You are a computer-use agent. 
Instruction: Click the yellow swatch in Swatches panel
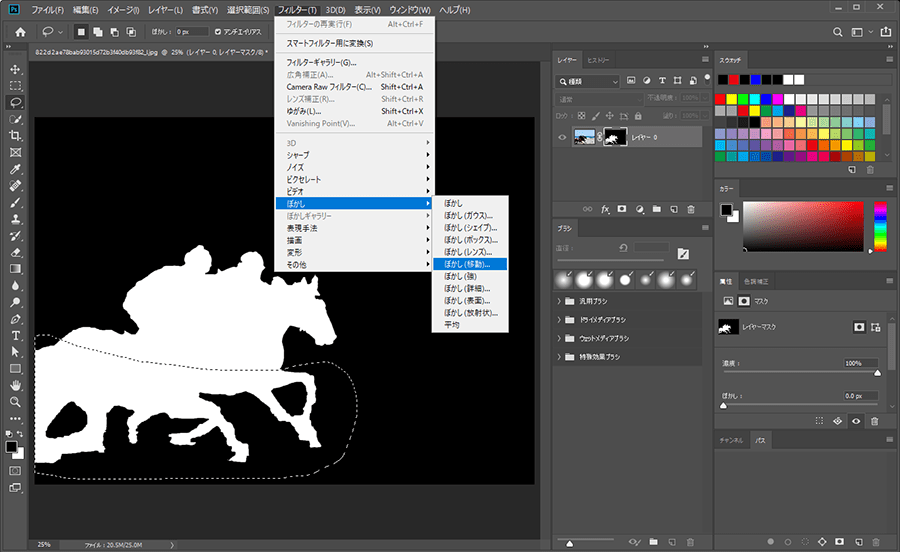pyautogui.click(x=734, y=98)
